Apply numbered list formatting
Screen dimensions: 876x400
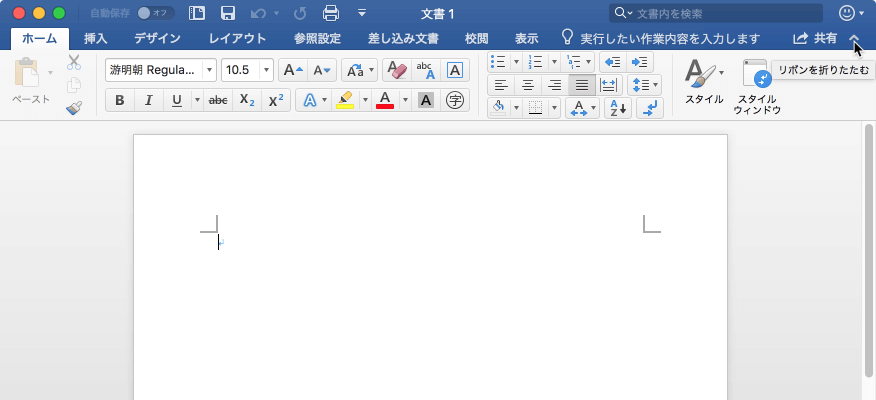(x=536, y=61)
